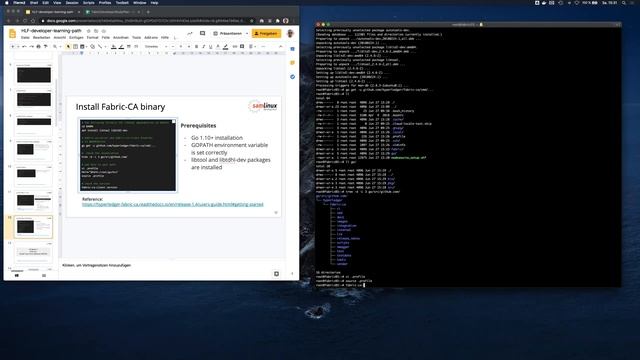Undo the last action in Slides toolbar

click(24, 47)
